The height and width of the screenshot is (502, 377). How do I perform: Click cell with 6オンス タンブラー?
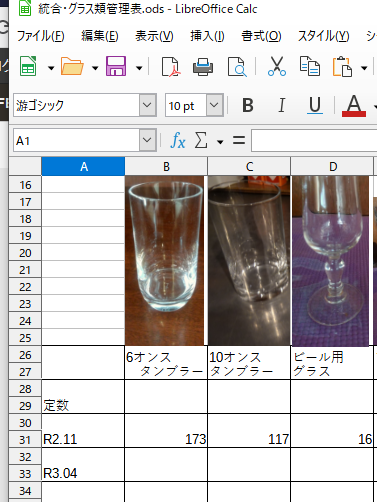pyautogui.click(x=166, y=363)
